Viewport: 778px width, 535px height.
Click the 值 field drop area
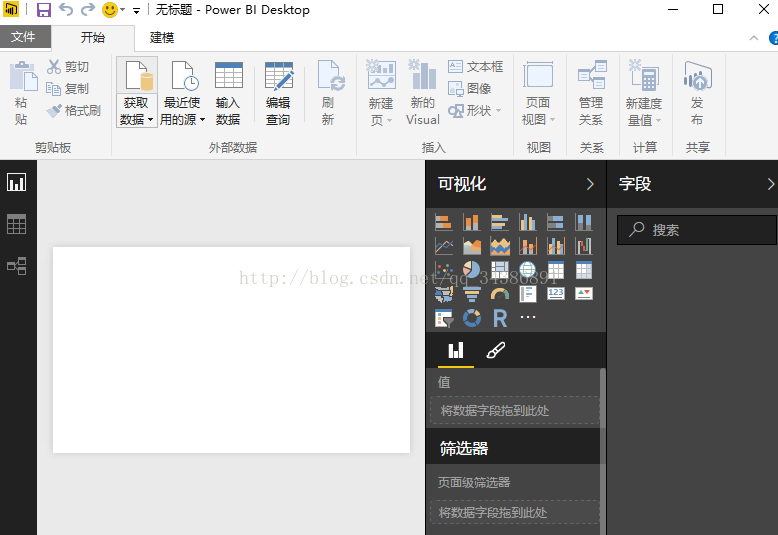pyautogui.click(x=515, y=410)
